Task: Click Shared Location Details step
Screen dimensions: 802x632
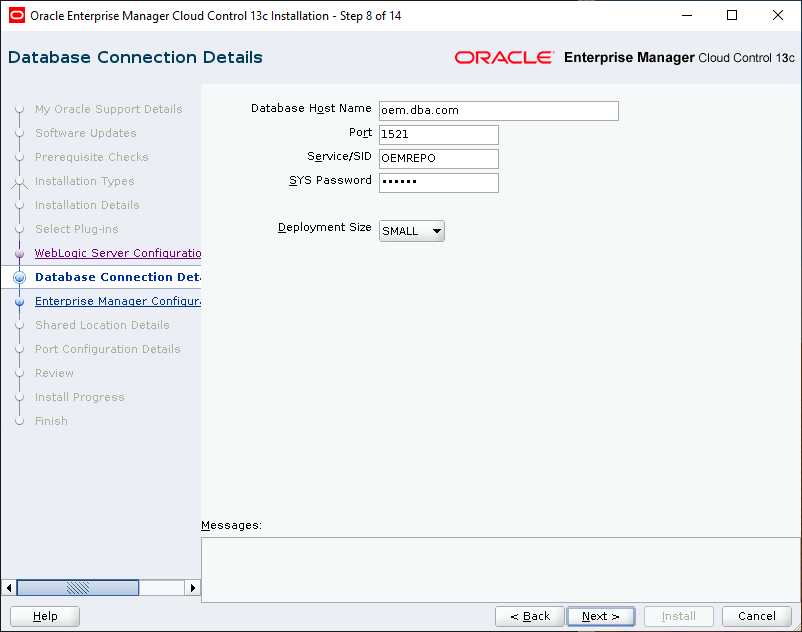Action: 102,325
